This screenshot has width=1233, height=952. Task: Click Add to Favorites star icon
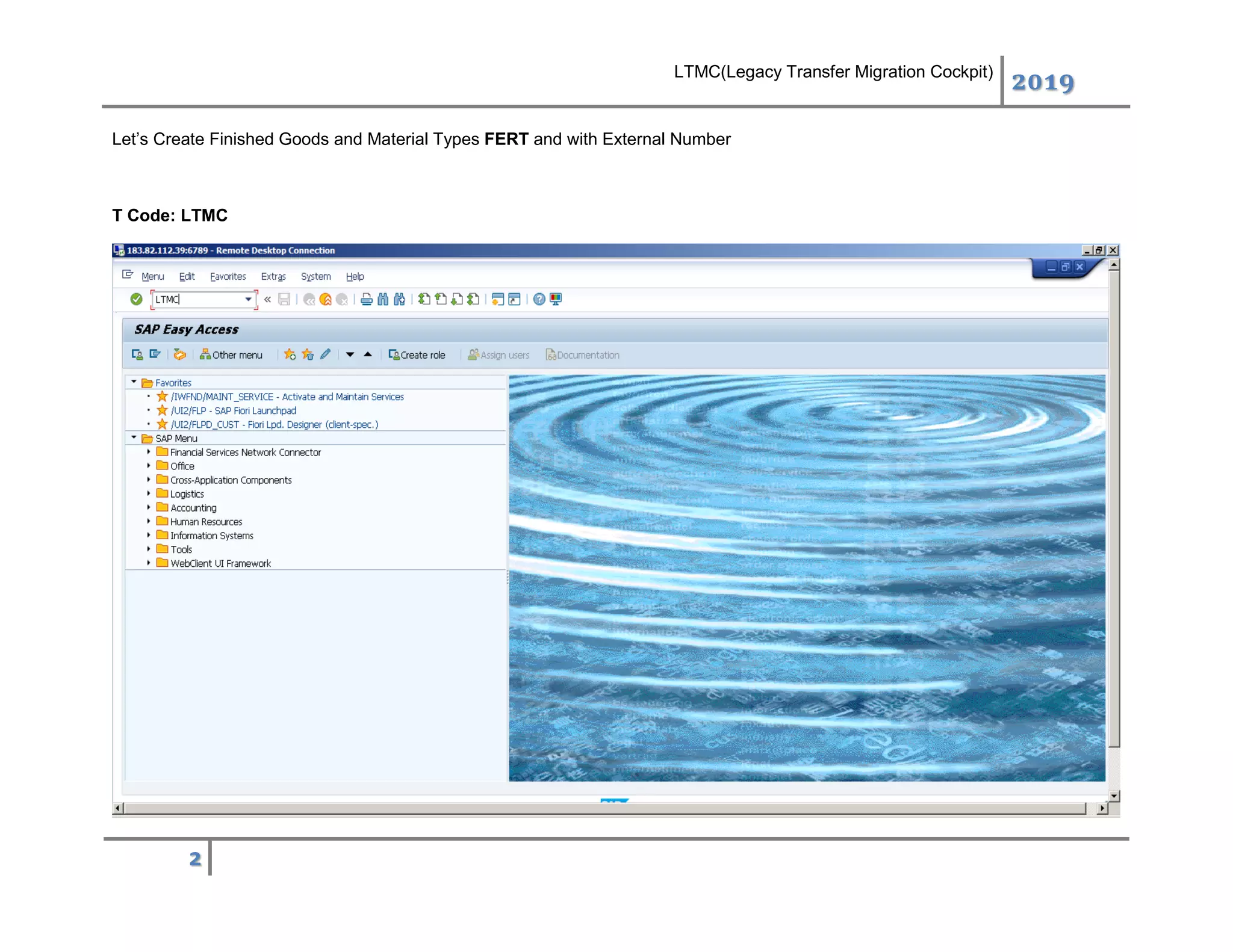tap(290, 354)
